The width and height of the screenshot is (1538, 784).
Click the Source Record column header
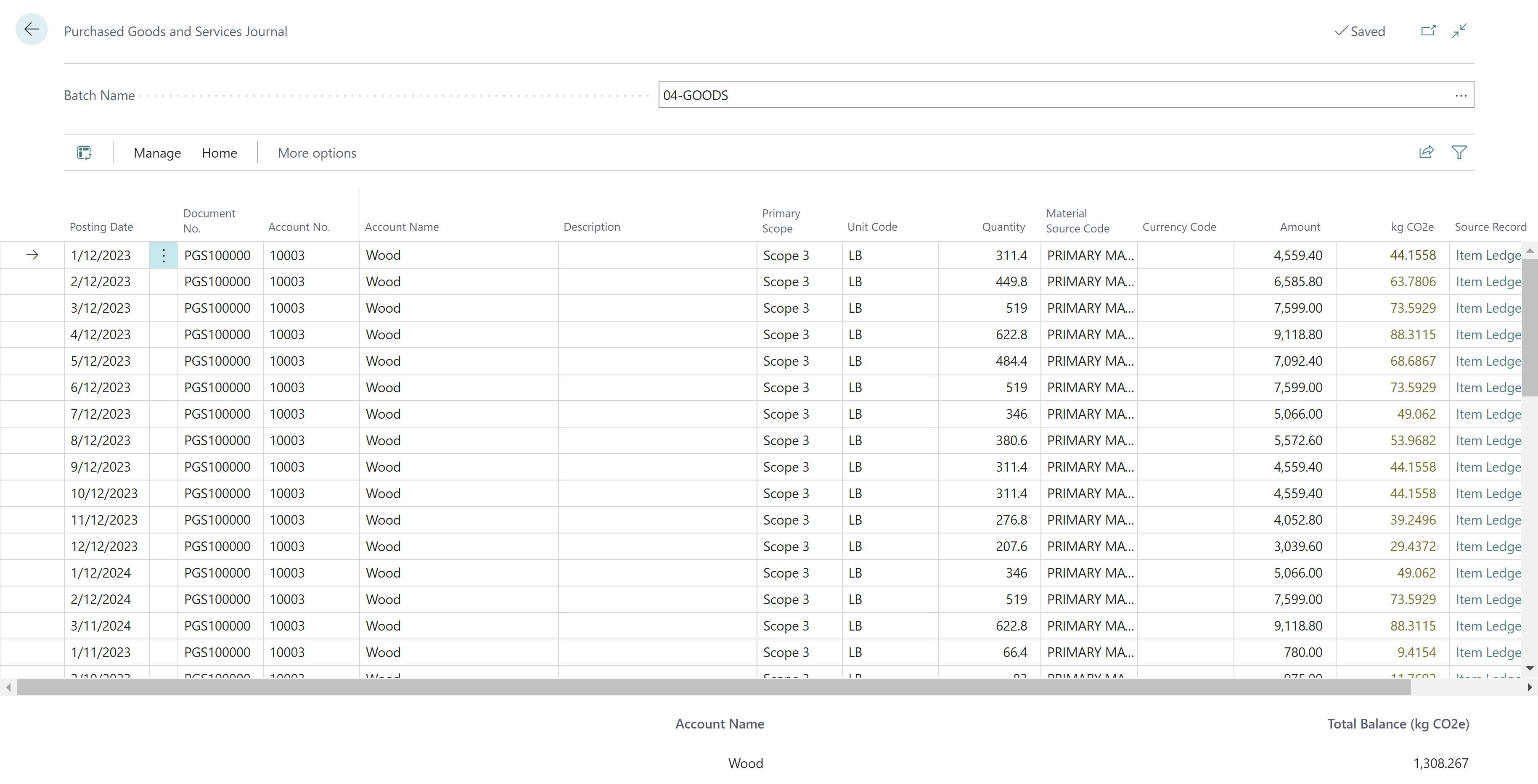[x=1490, y=227]
